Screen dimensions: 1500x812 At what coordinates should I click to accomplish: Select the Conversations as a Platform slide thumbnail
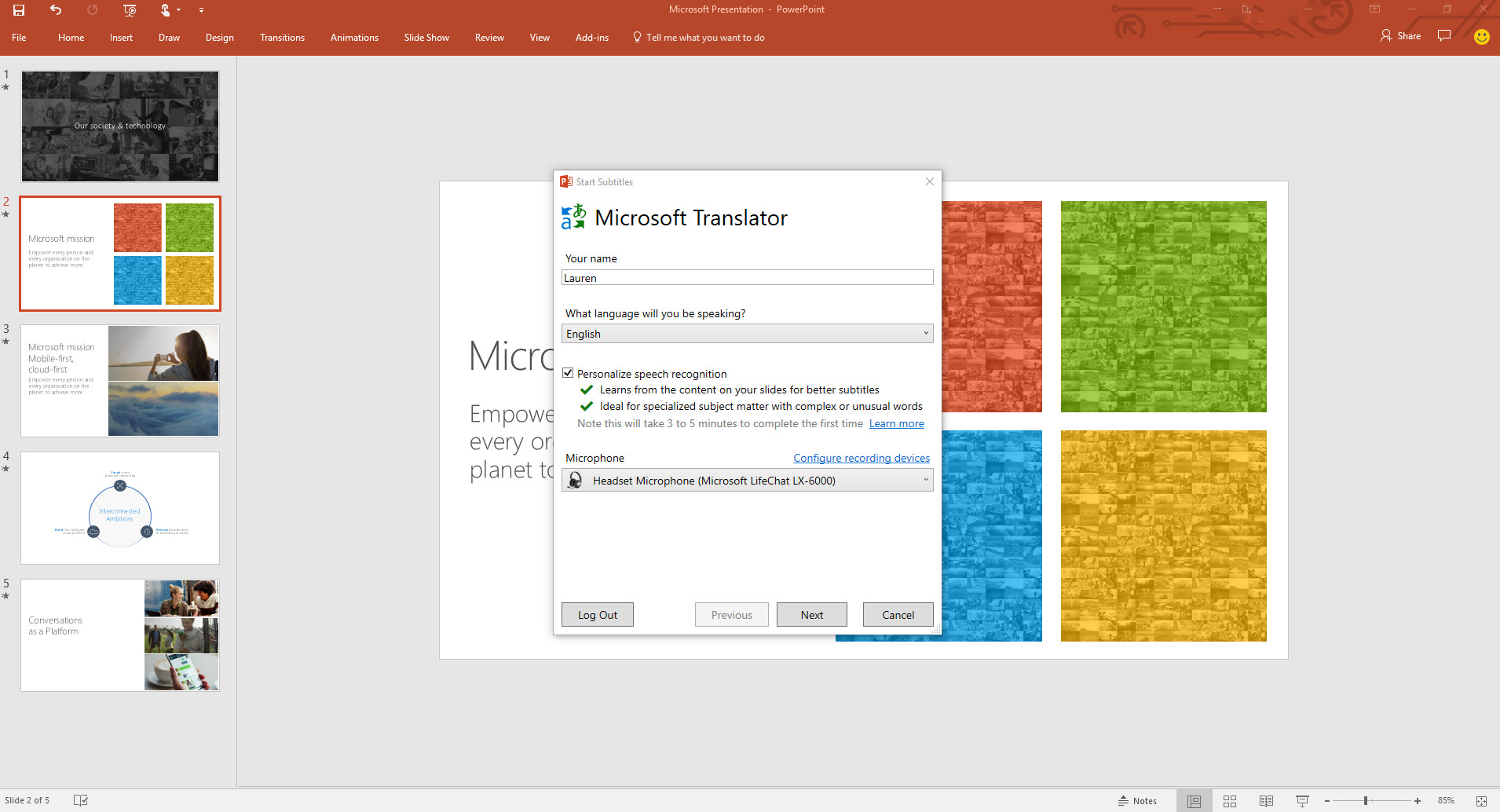point(119,635)
